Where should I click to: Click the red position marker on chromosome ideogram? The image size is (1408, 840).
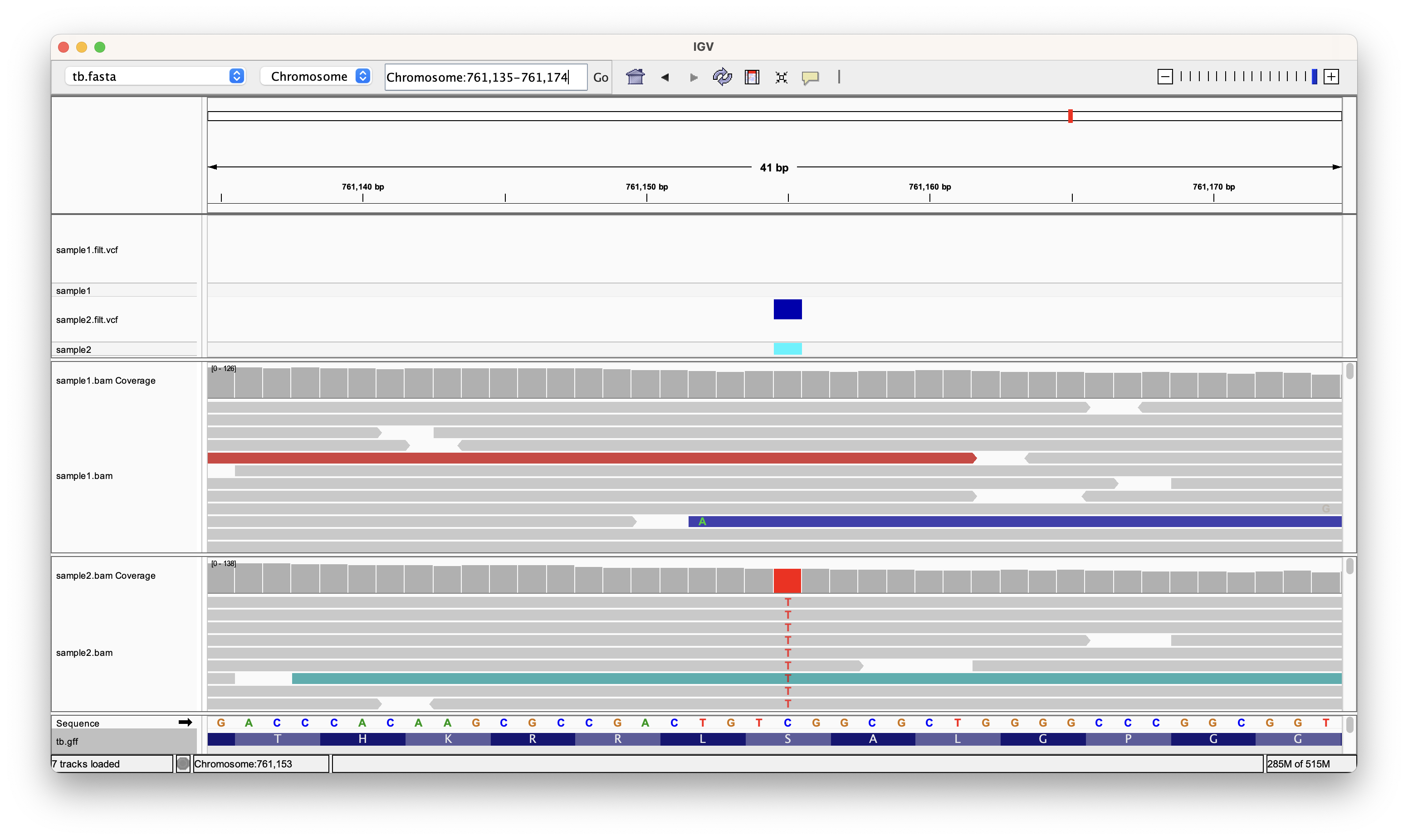pos(1070,116)
